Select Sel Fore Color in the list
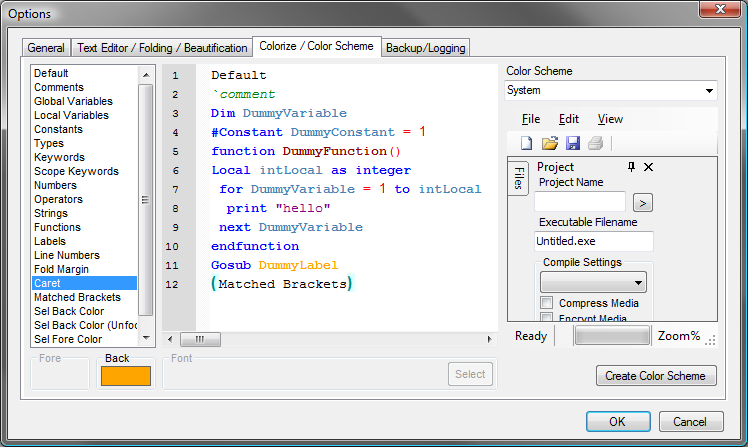Screen dimensions: 748x447 tap(68, 339)
